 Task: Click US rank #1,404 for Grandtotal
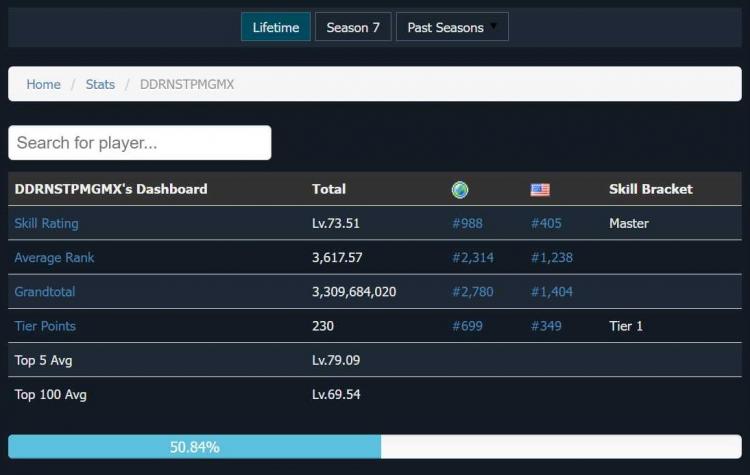click(551, 292)
